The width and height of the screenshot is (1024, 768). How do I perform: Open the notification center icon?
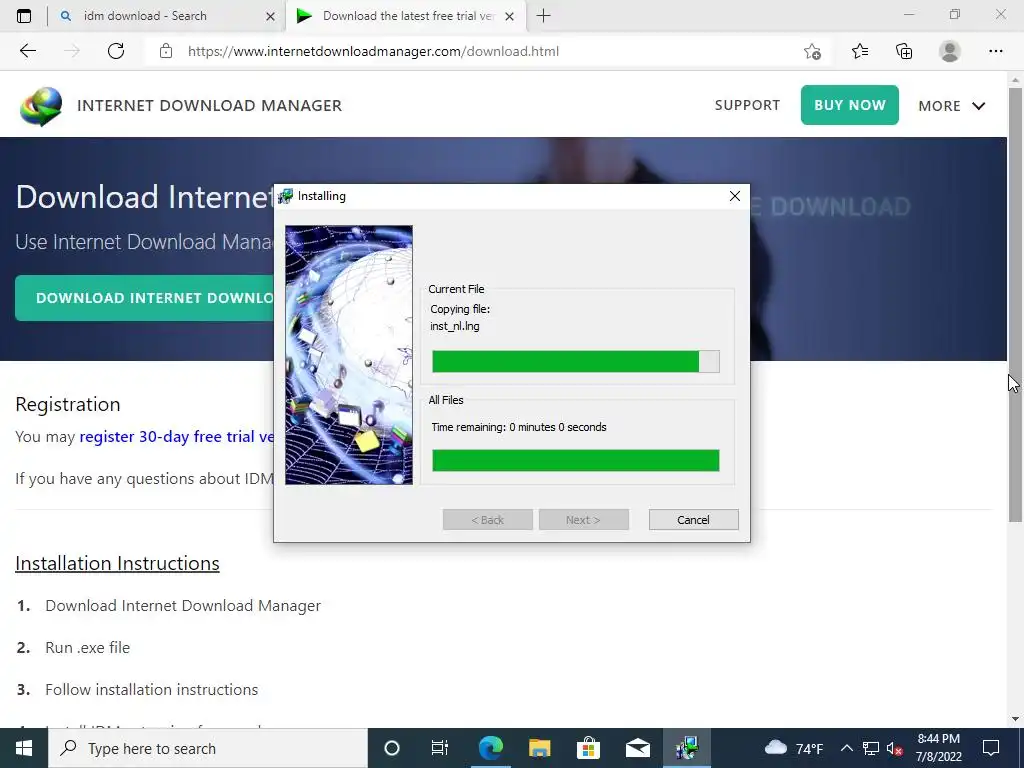point(991,748)
